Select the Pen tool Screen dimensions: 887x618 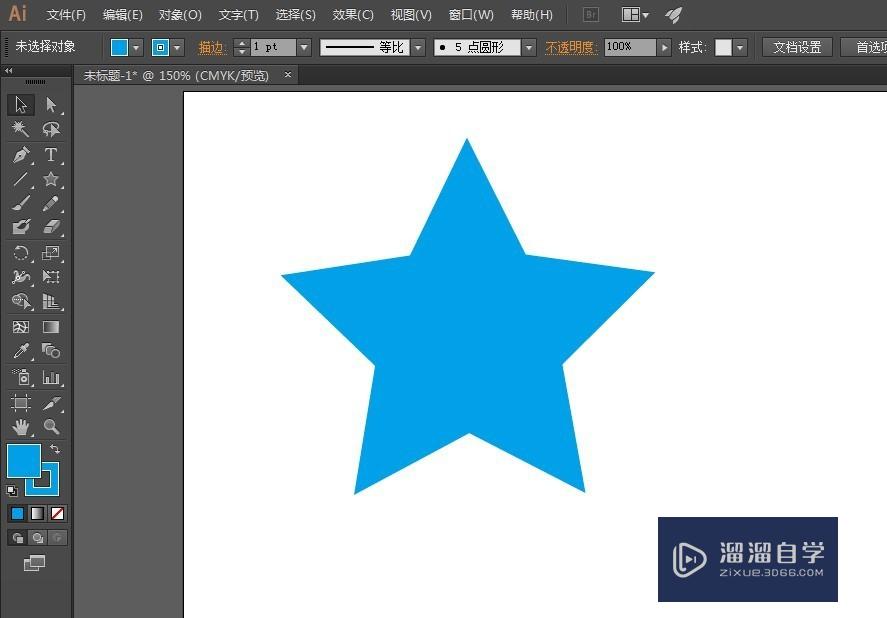pyautogui.click(x=21, y=154)
